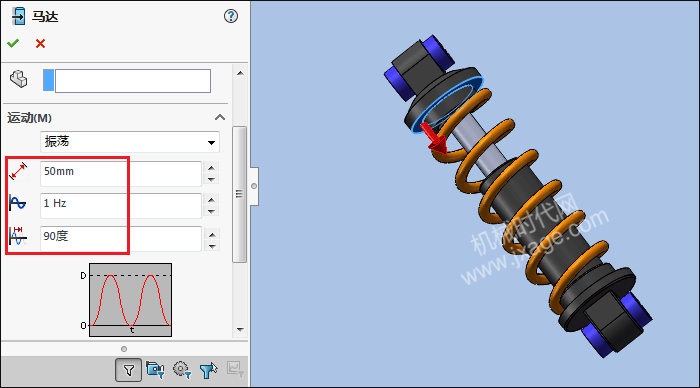The width and height of the screenshot is (700, 388).
Task: Click the panel scrollbar down arrow
Action: [x=240, y=330]
